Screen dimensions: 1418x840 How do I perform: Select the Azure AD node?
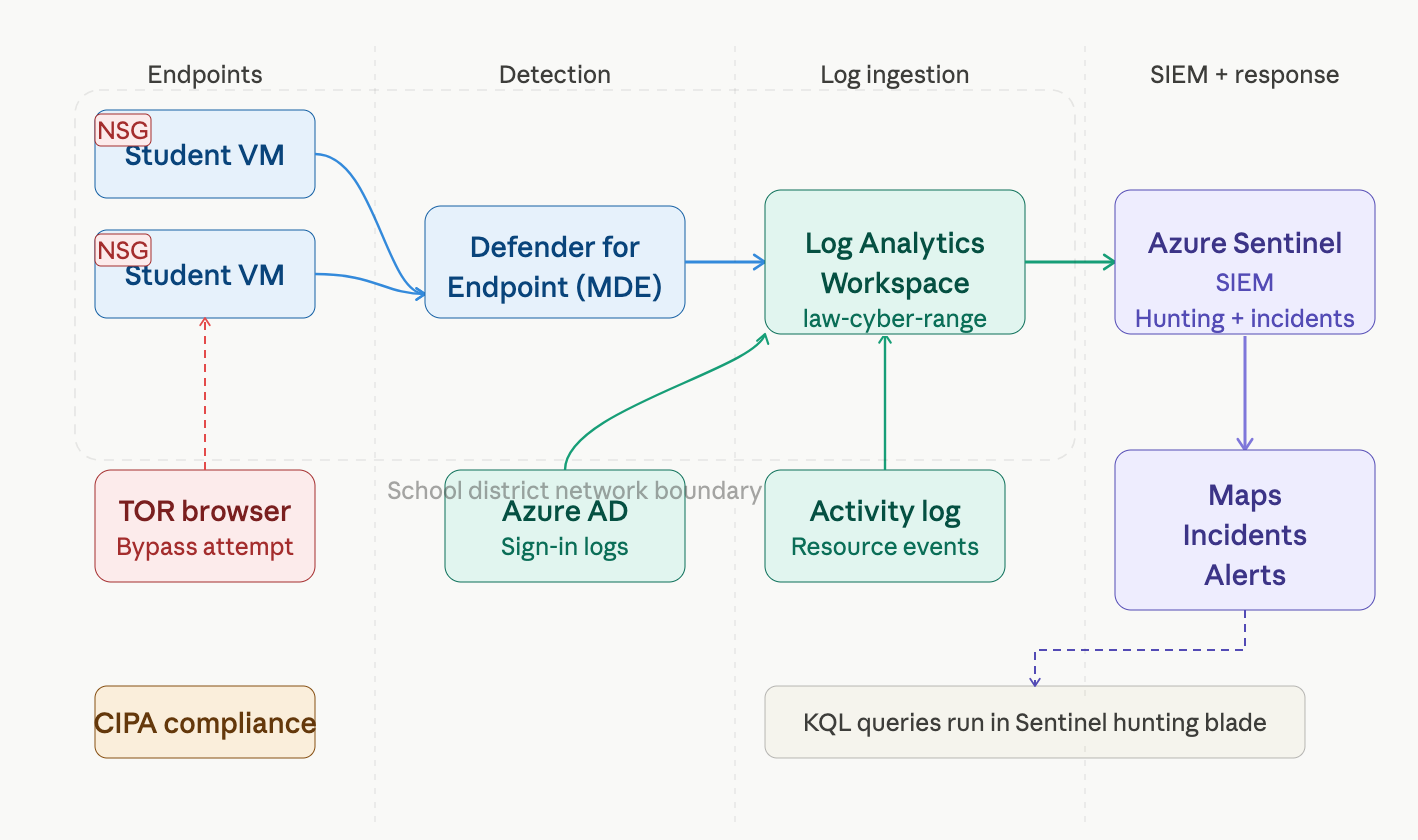tap(565, 526)
